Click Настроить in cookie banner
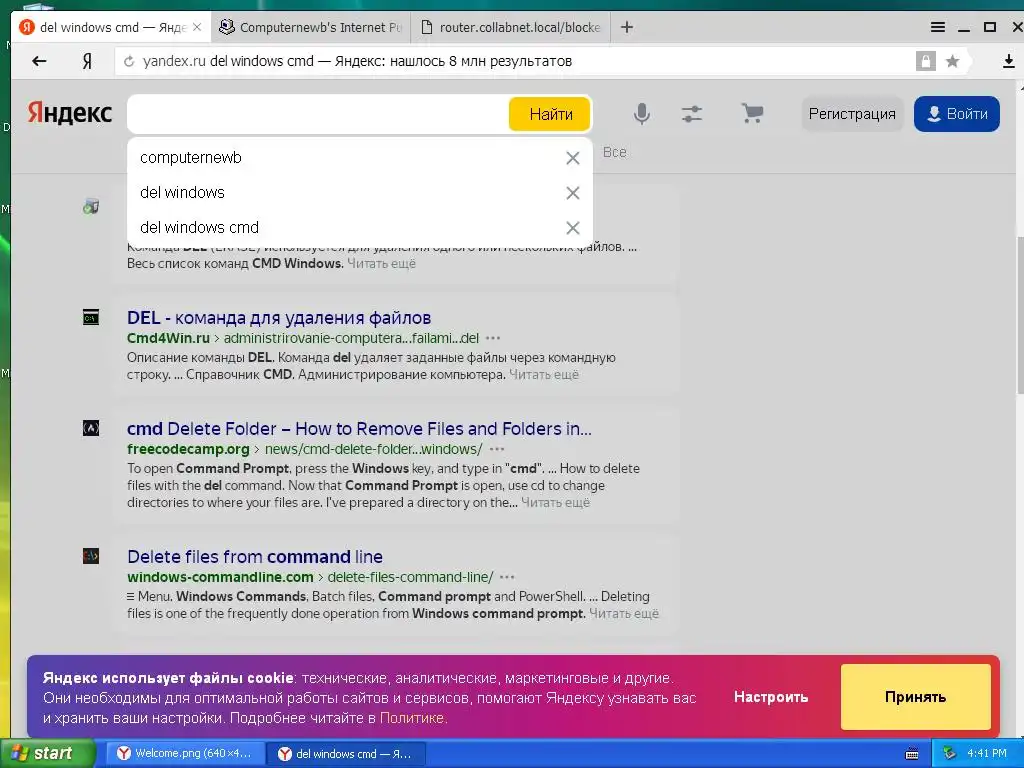The image size is (1024, 768). 771,697
